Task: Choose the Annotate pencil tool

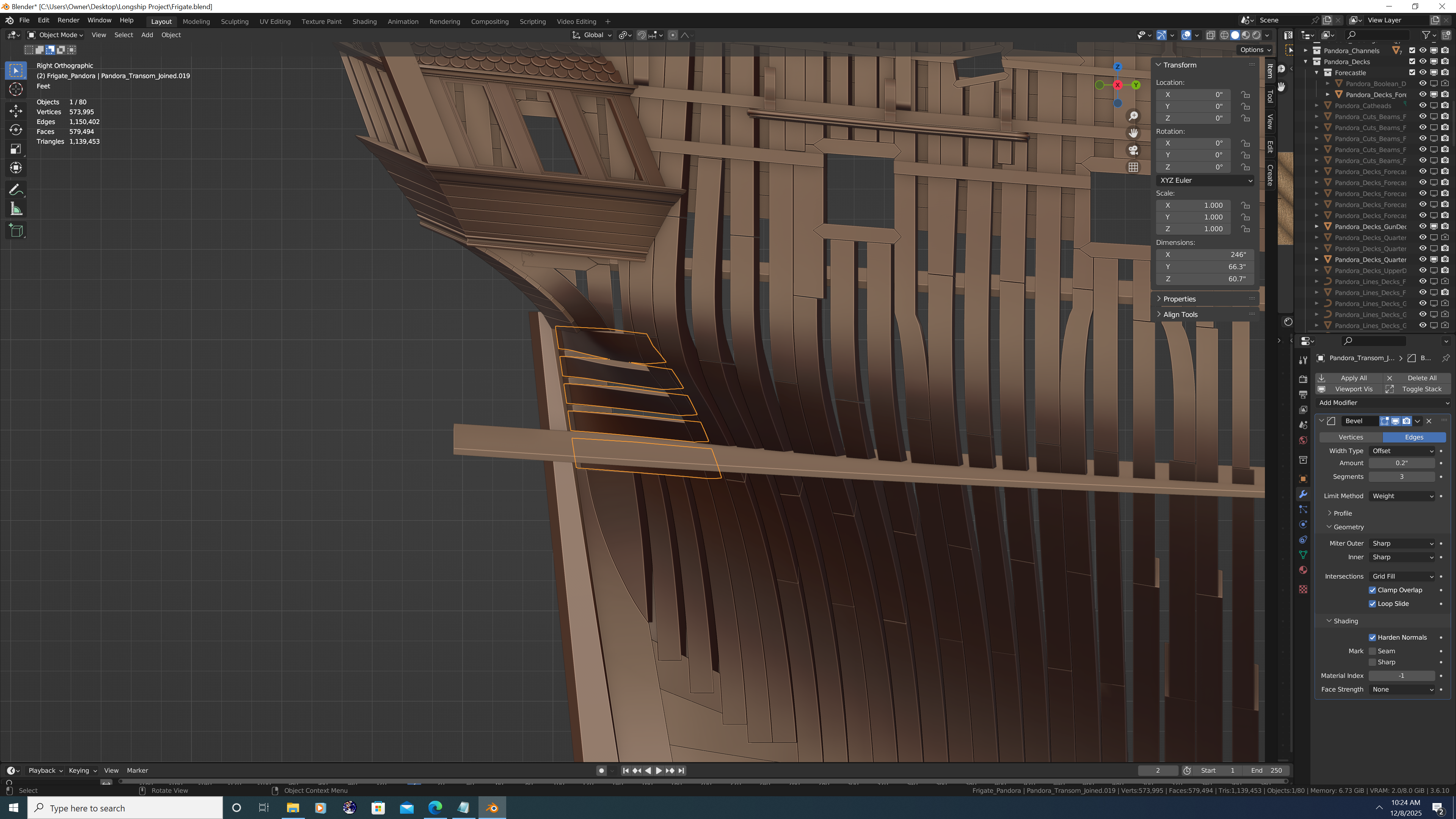Action: (16, 189)
